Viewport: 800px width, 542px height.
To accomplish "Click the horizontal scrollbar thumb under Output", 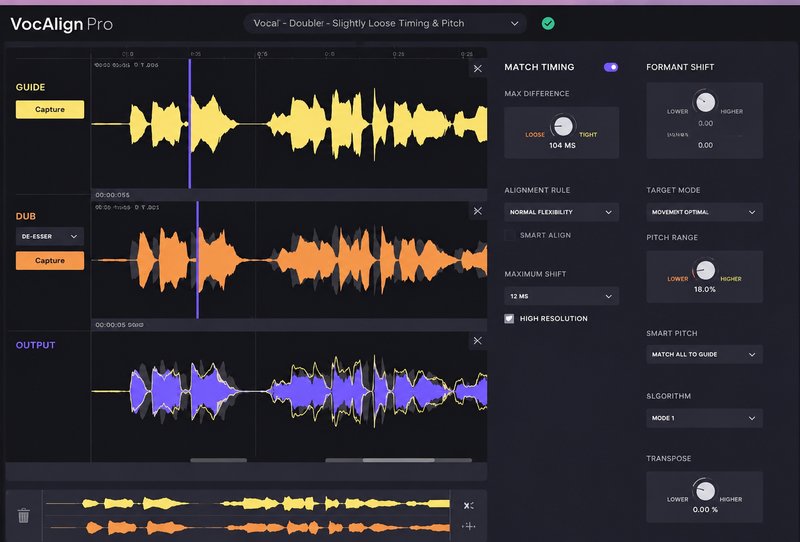I will click(398, 460).
